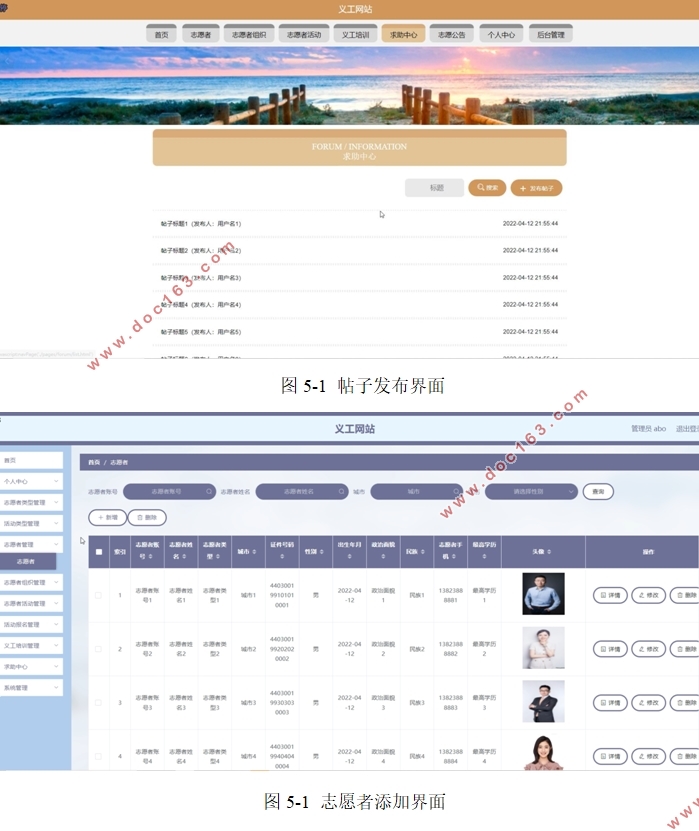The image size is (699, 831).
Task: Click the 城市 filter input
Action: [x=416, y=492]
